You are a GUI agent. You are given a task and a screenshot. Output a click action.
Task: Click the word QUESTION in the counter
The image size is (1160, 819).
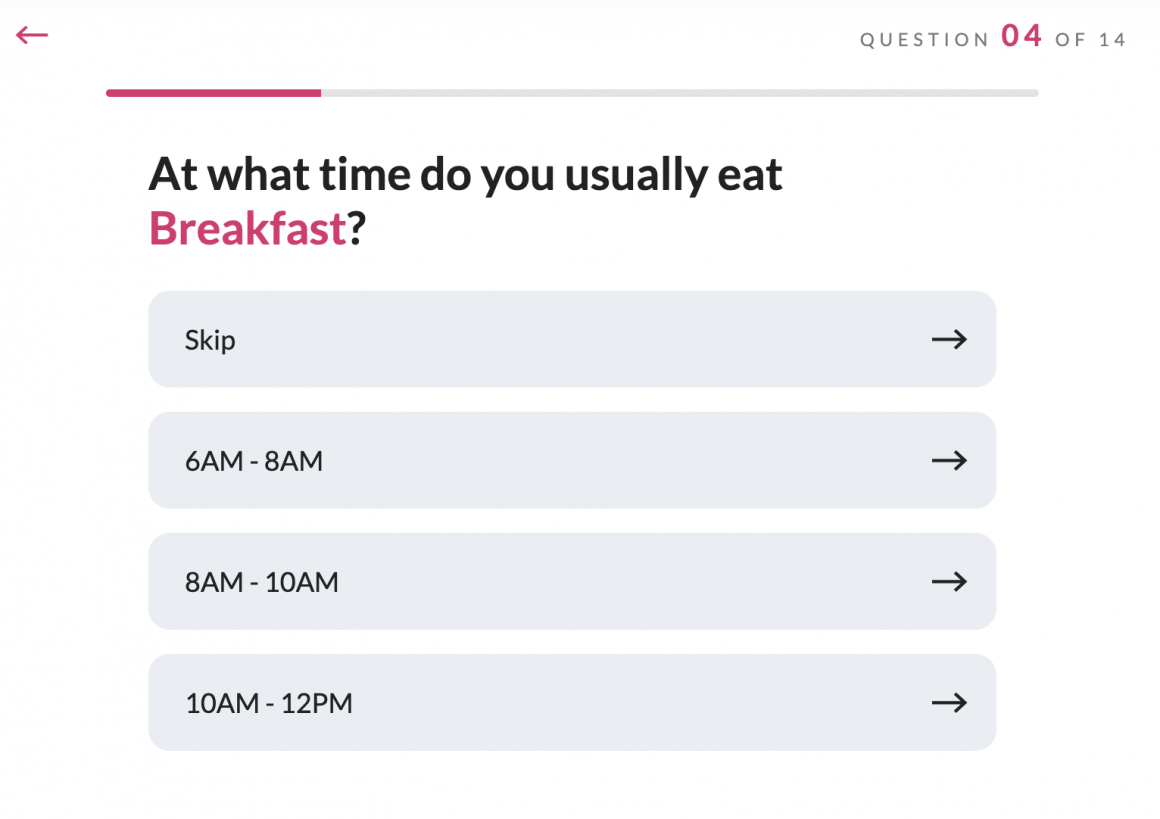925,40
